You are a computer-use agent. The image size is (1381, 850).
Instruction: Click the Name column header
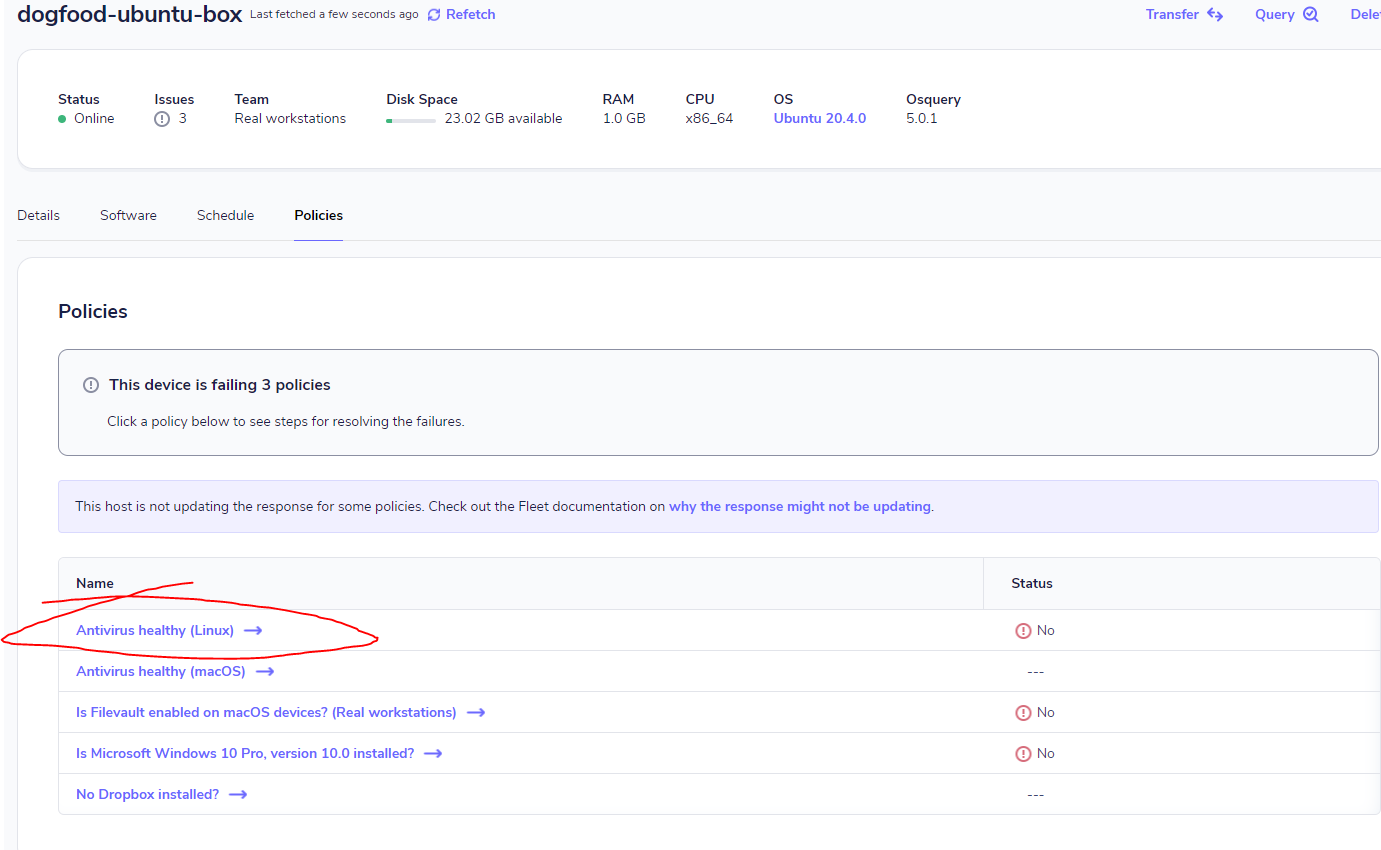tap(95, 584)
